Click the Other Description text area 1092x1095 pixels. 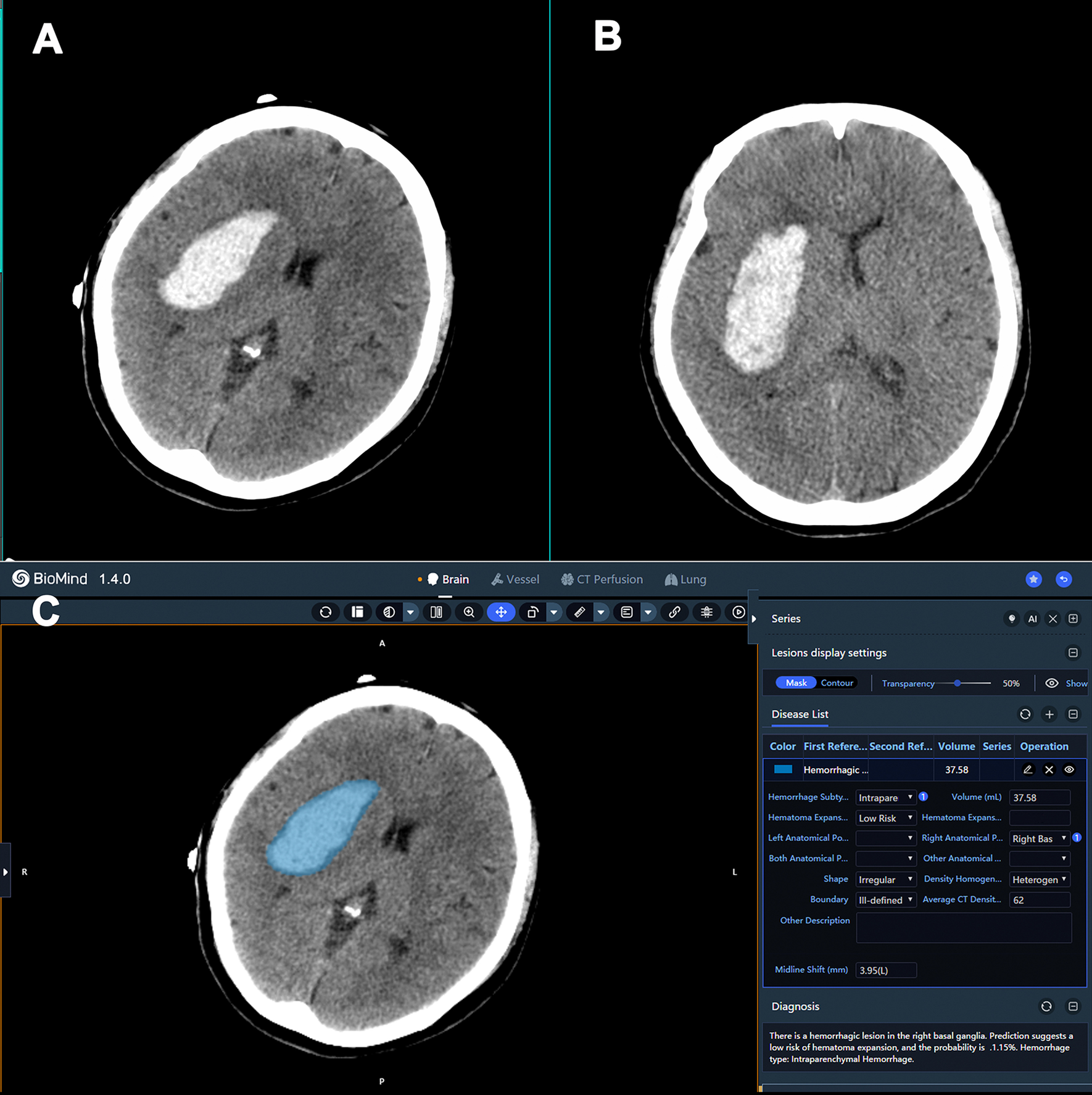click(964, 928)
